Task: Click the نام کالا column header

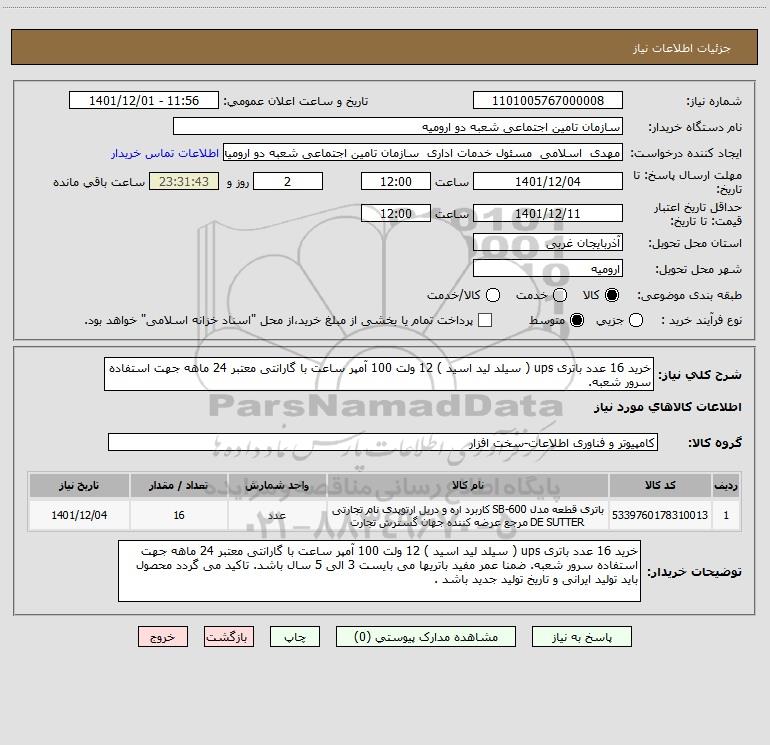Action: pyautogui.click(x=468, y=486)
